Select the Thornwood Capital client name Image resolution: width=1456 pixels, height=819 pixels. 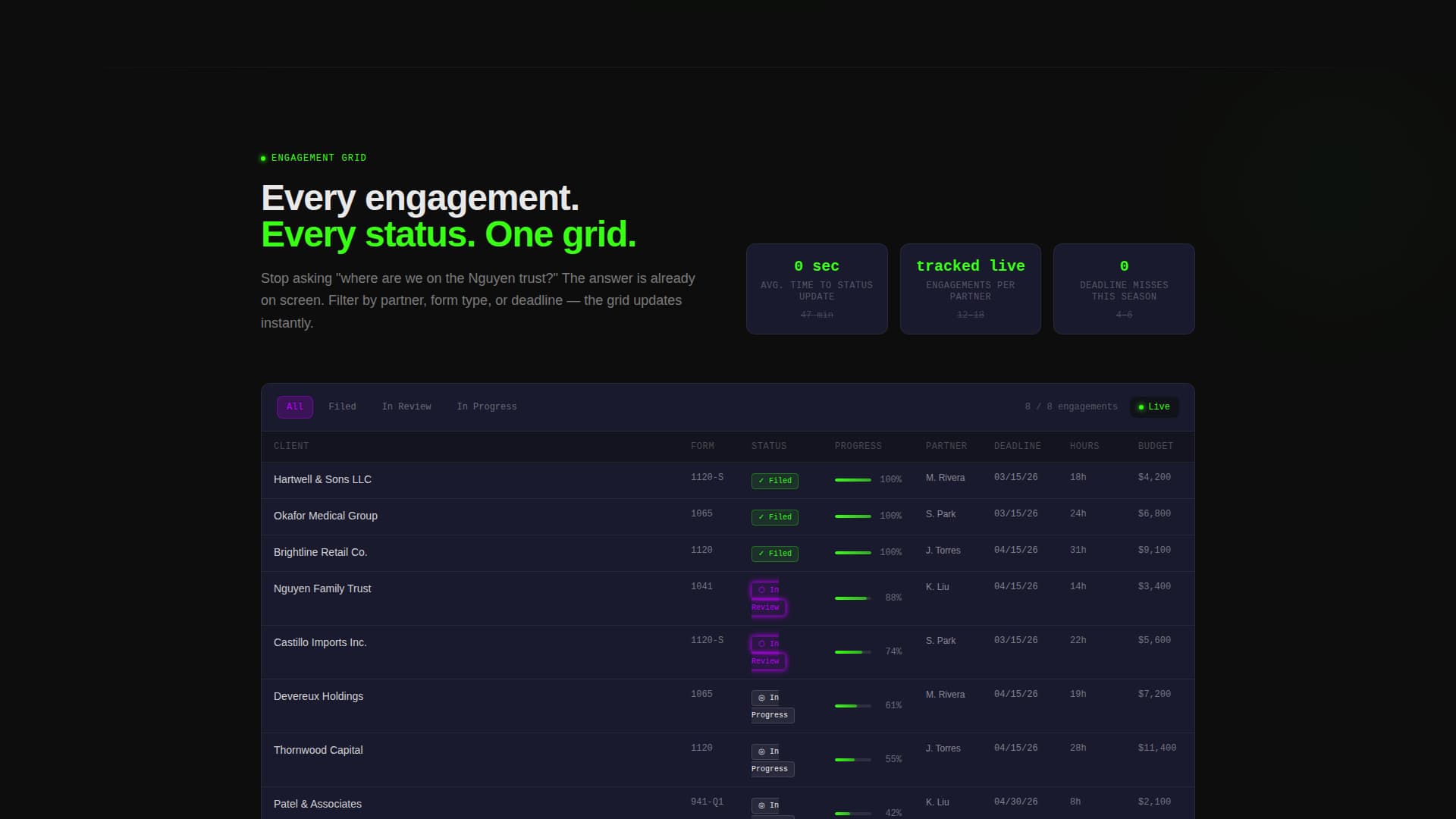318,751
